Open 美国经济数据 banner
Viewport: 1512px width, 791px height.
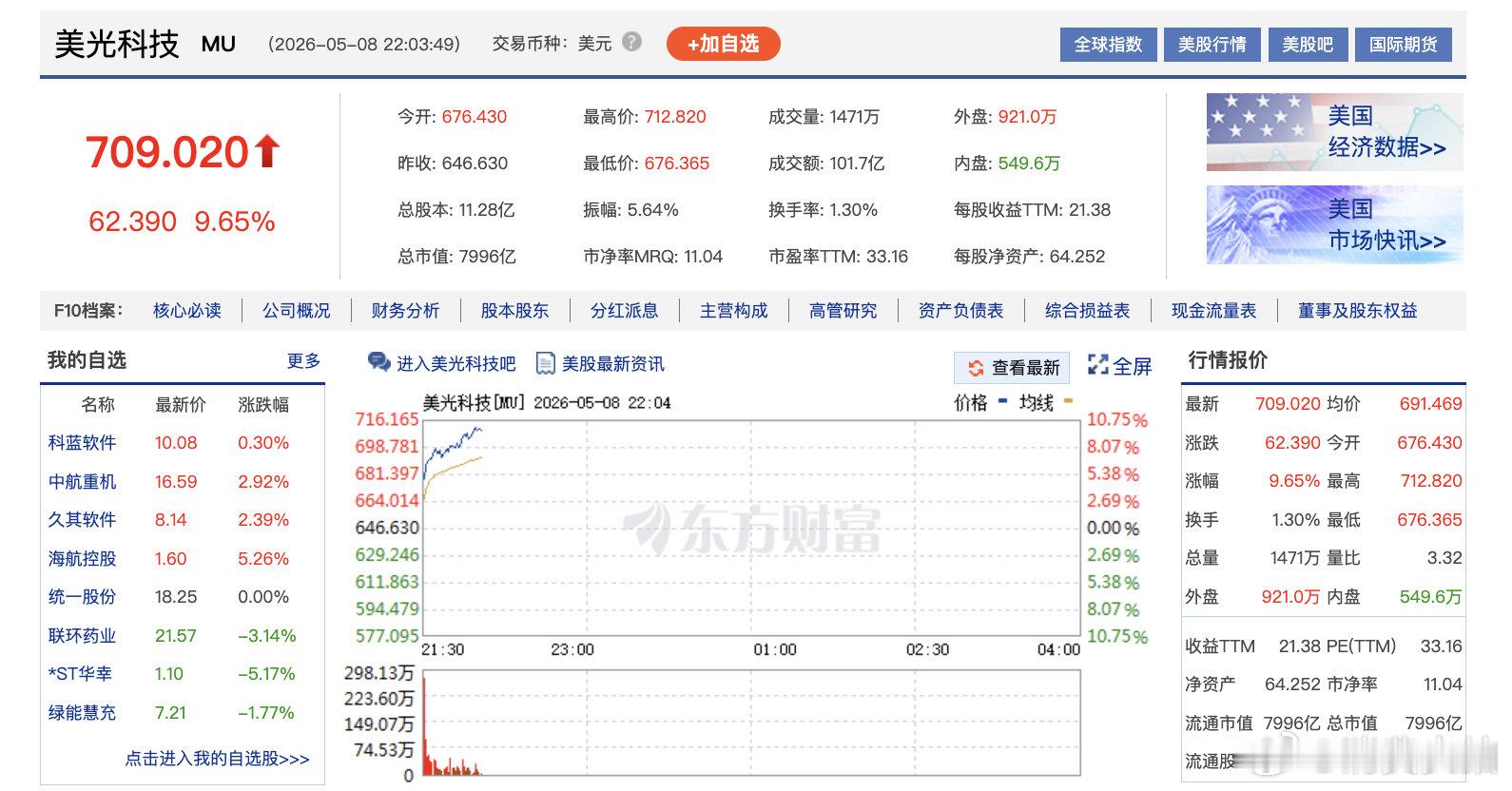pyautogui.click(x=1334, y=132)
